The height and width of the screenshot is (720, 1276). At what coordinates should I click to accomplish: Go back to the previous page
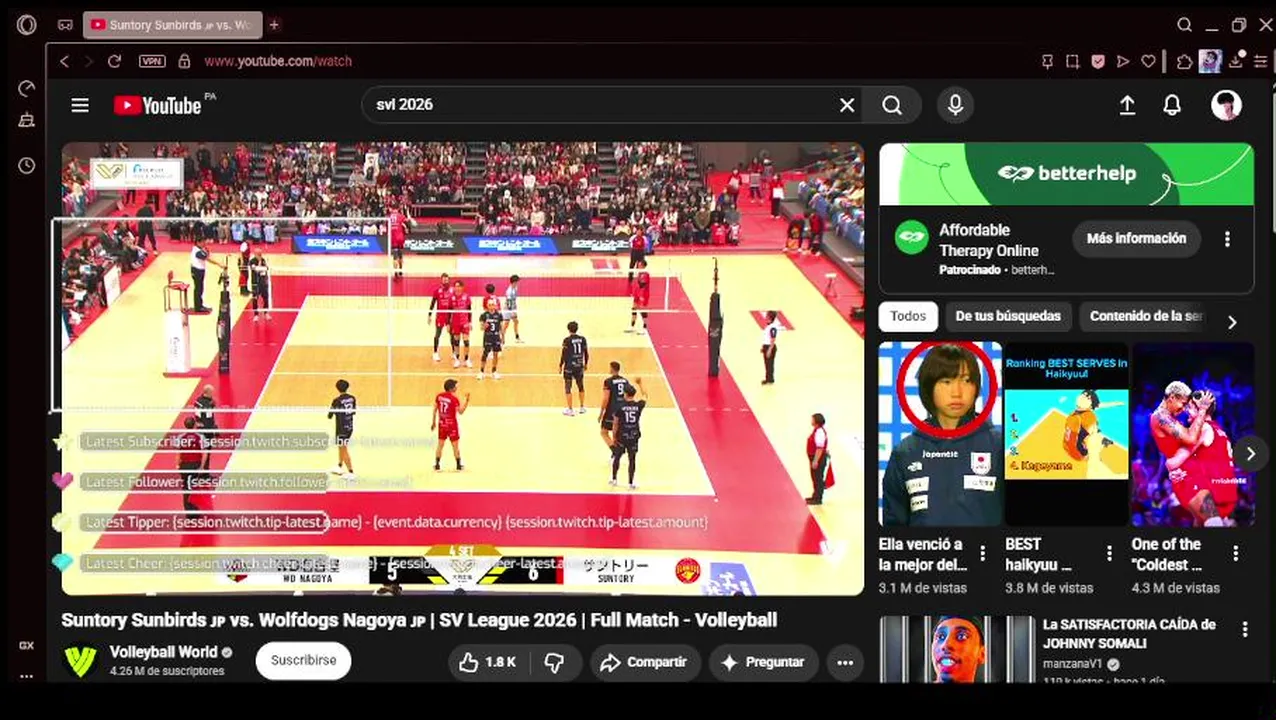65,61
